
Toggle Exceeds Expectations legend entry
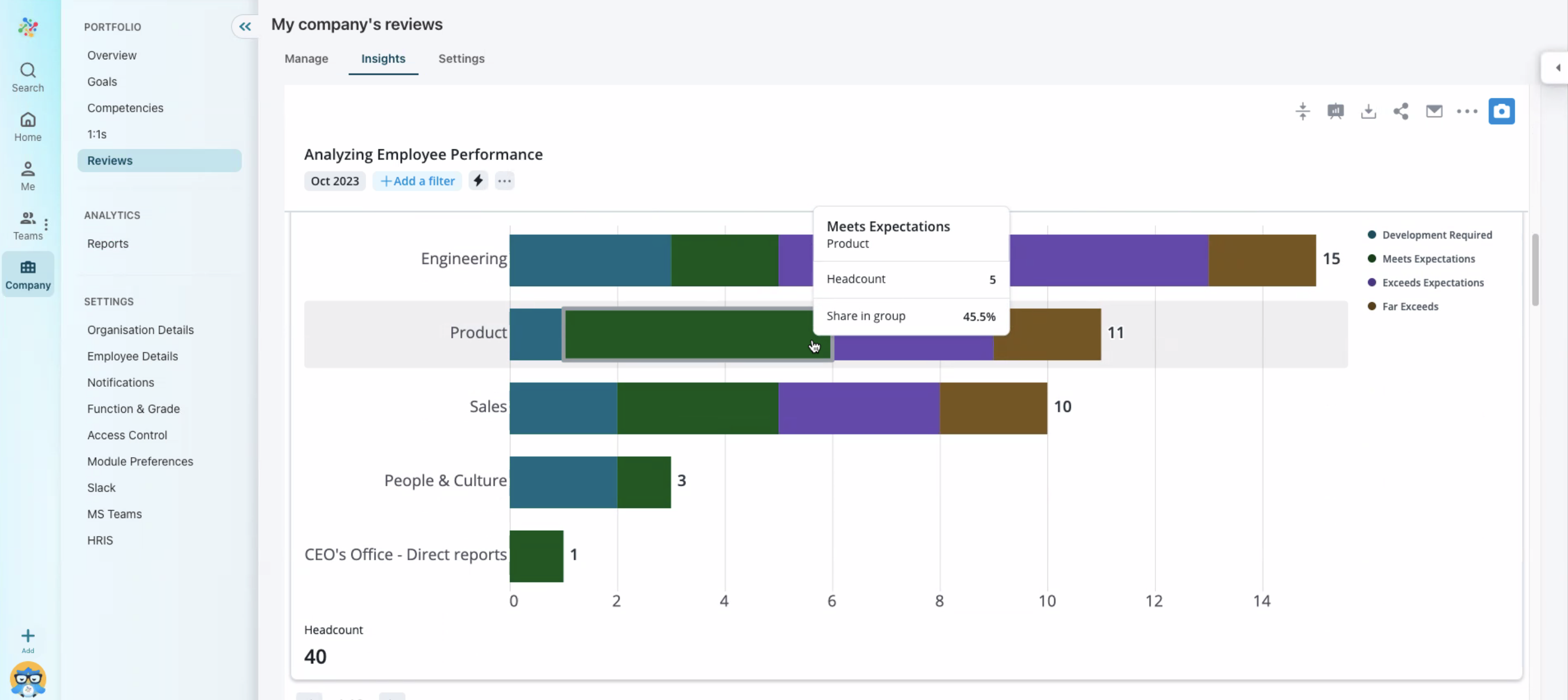click(1426, 283)
